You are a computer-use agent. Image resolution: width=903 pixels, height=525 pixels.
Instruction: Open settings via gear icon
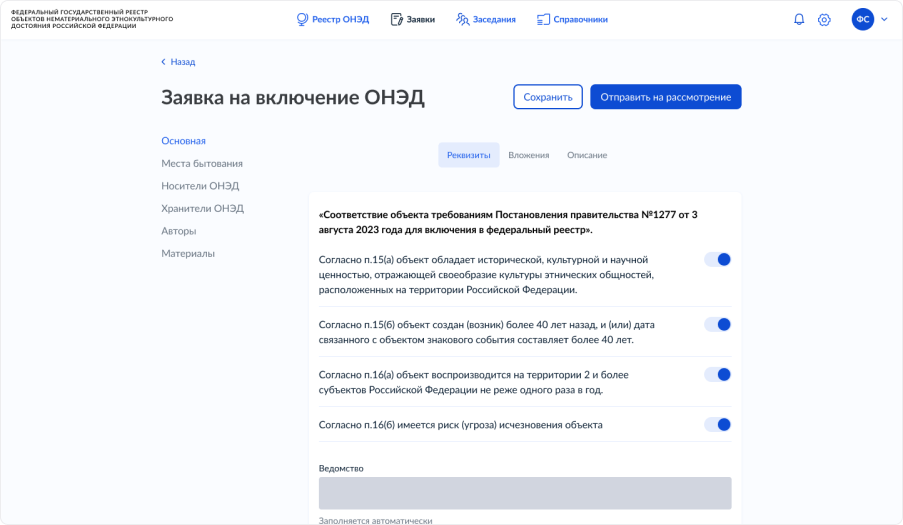[824, 20]
